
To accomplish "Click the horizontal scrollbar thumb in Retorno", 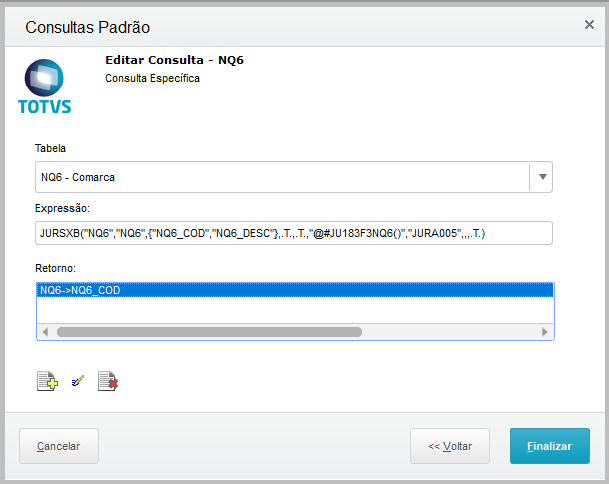I will pyautogui.click(x=208, y=331).
